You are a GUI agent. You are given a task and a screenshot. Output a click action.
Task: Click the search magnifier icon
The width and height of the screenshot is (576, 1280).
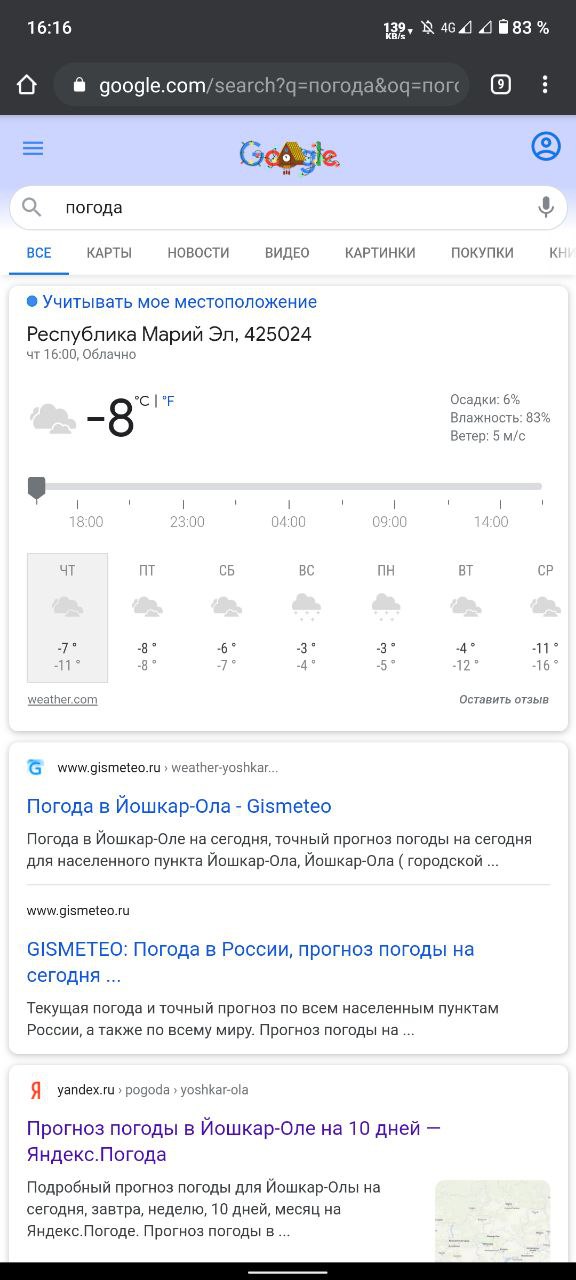click(32, 207)
